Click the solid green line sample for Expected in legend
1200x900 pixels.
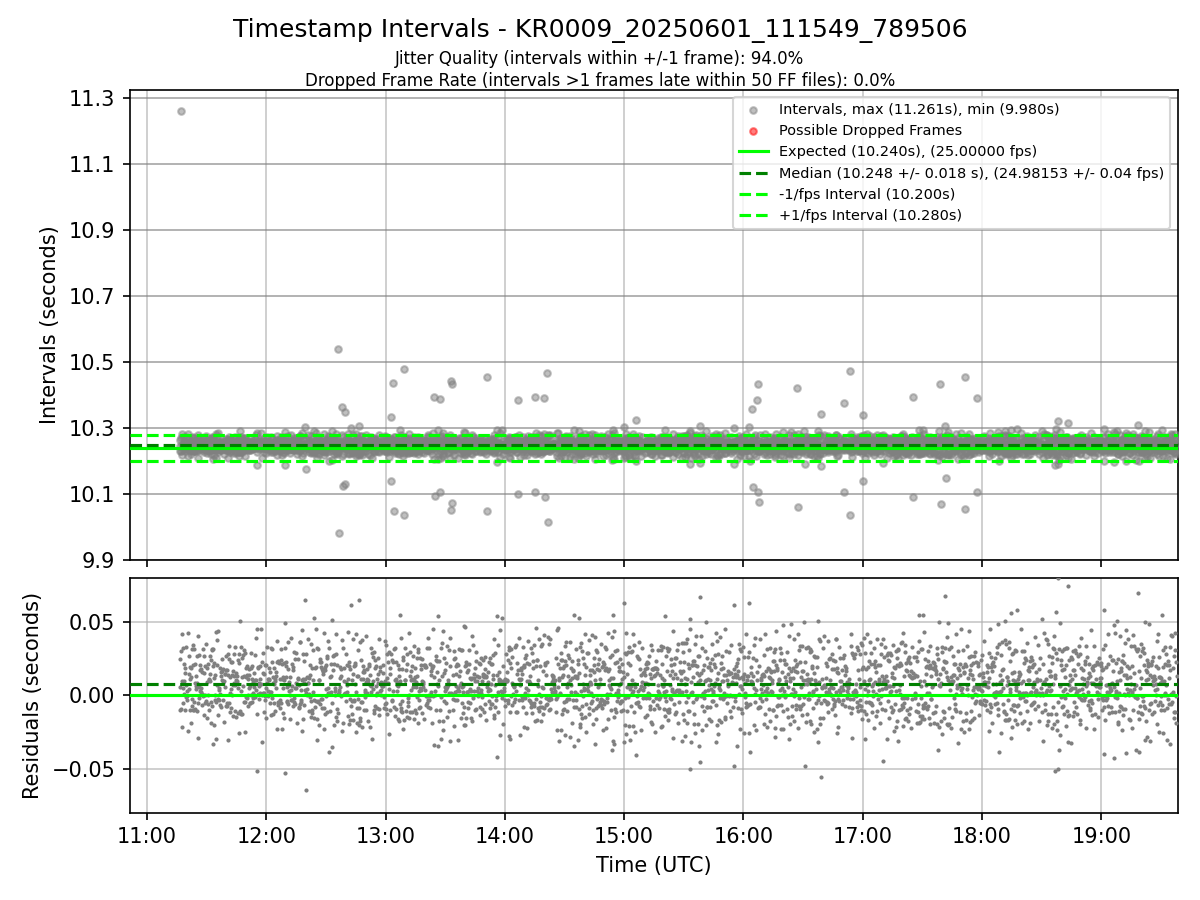pyautogui.click(x=754, y=152)
